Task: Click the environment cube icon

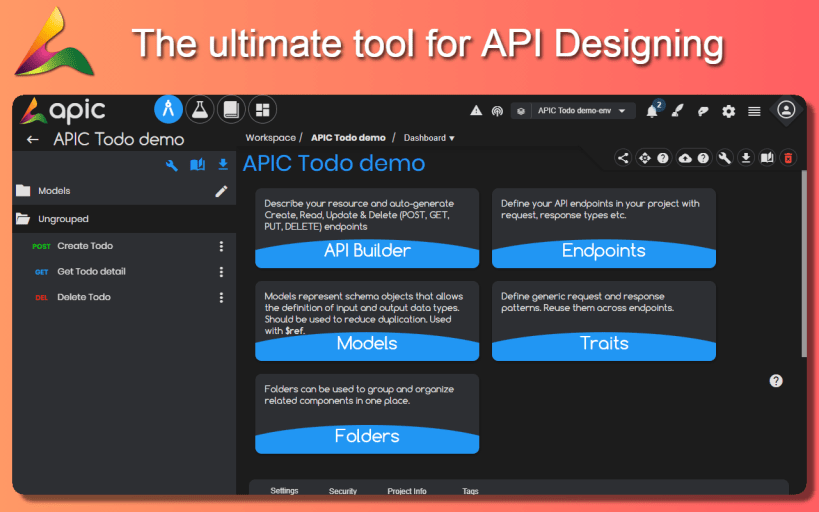Action: coord(521,111)
